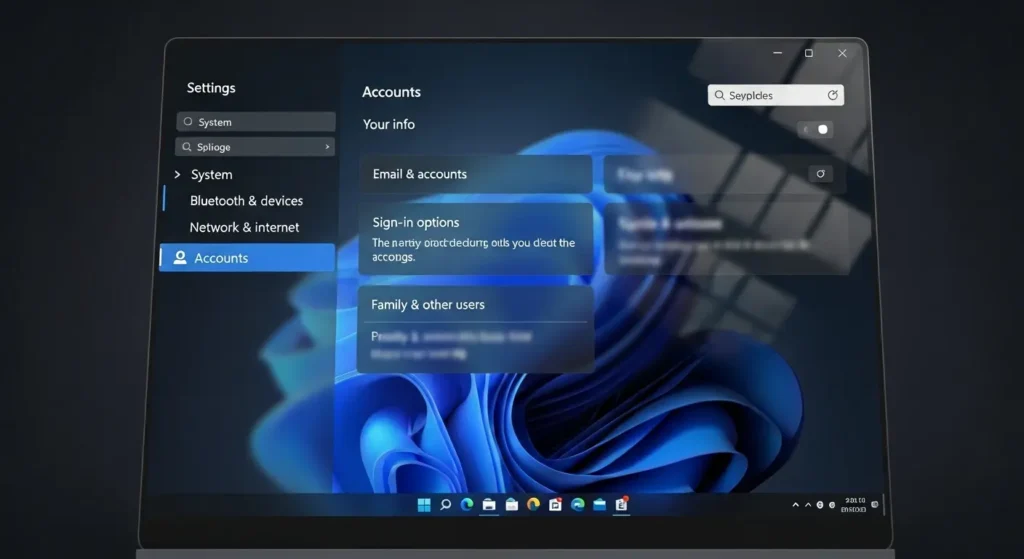Open the blue folder-shaped taskbar icon
The image size is (1024, 559).
[x=600, y=504]
